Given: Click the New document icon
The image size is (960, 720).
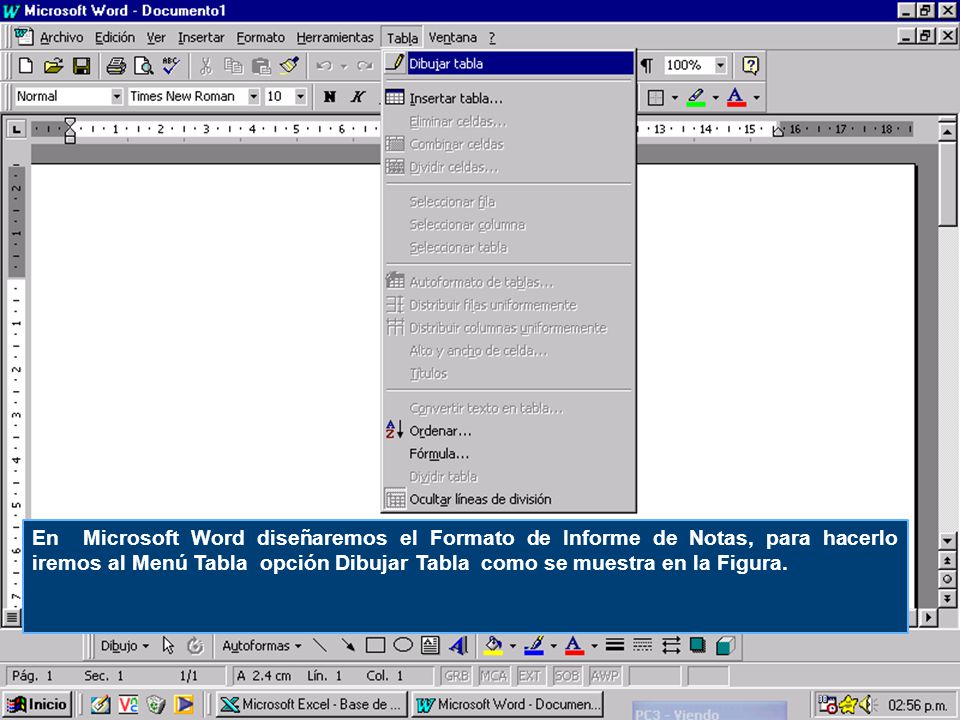Looking at the screenshot, I should pos(26,66).
